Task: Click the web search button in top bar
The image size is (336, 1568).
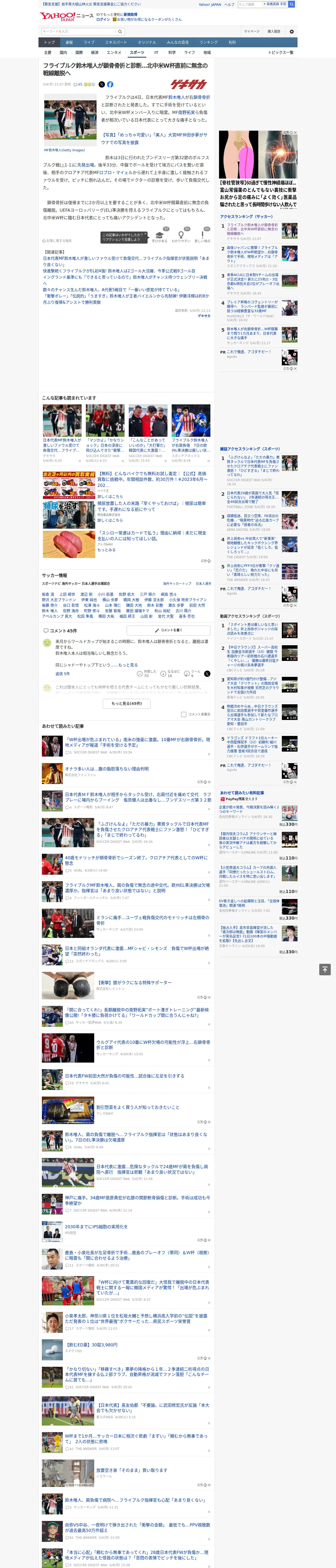Action: click(292, 4)
